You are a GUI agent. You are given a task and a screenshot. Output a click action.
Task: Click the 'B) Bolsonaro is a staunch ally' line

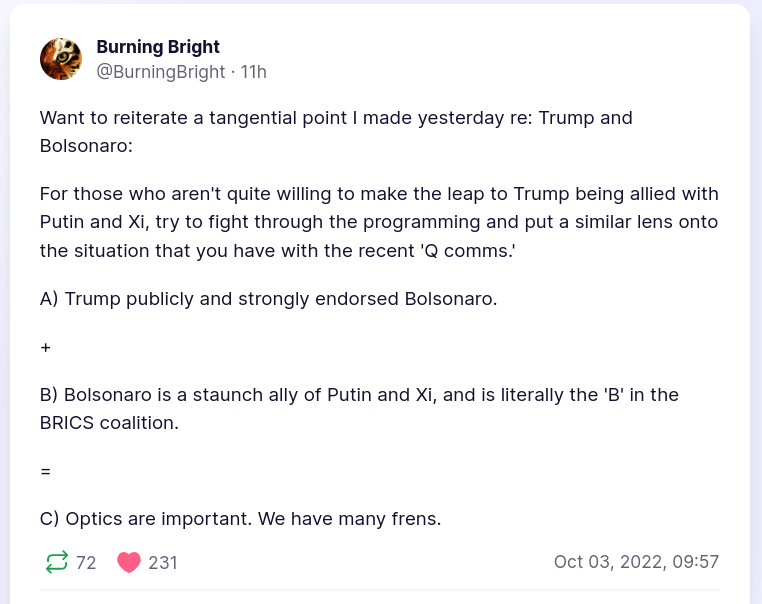[x=359, y=395]
